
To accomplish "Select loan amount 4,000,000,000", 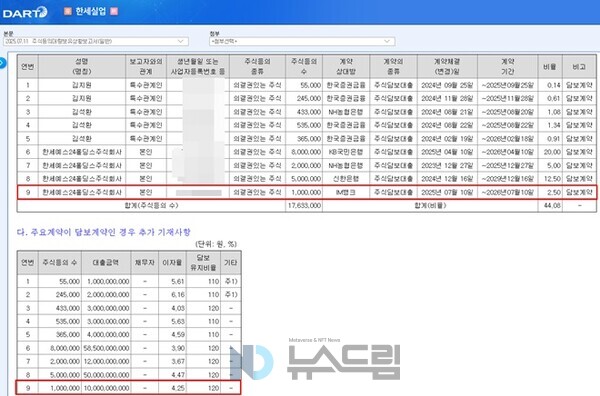I will [x=108, y=335].
